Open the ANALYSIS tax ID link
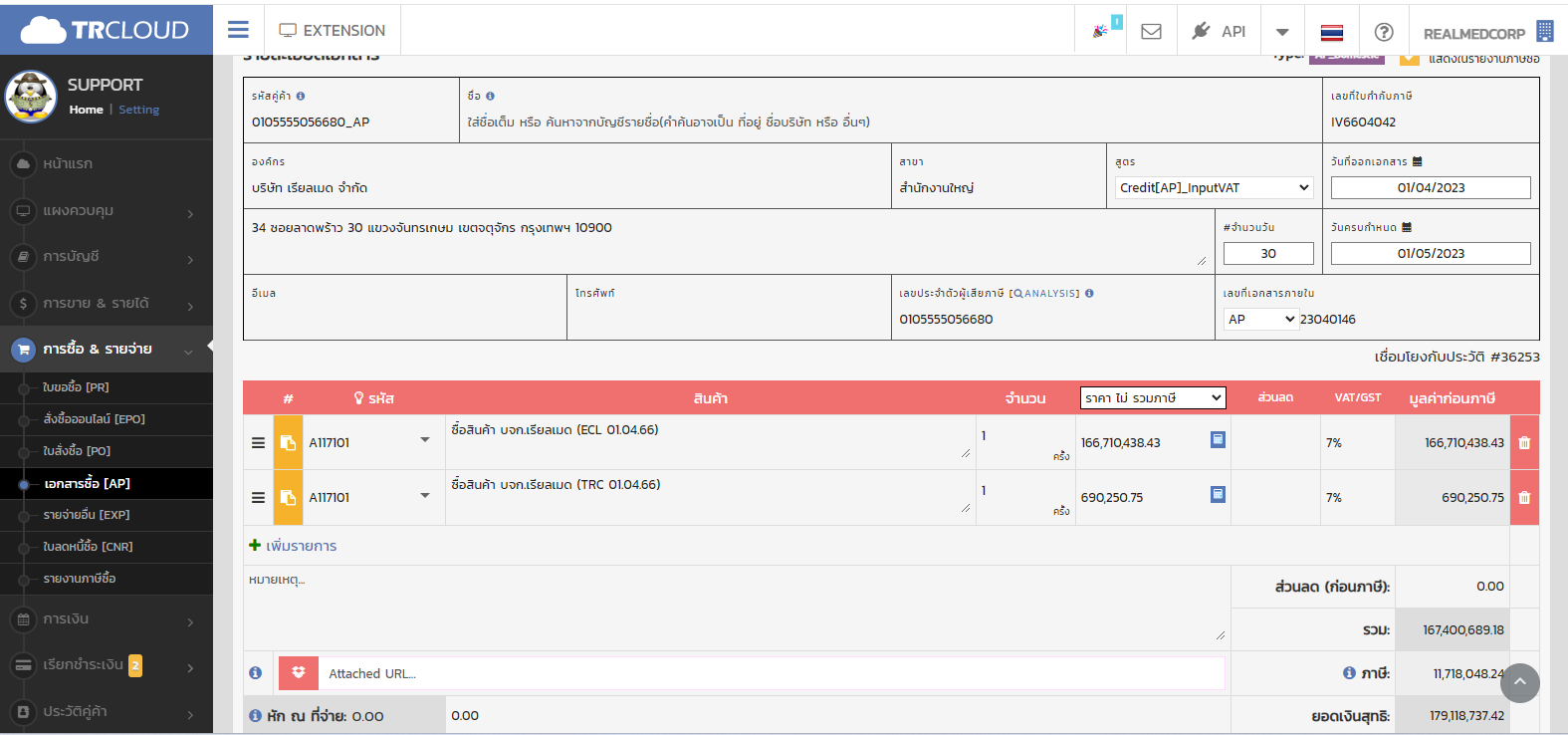Image resolution: width=1568 pixels, height=735 pixels. [x=1044, y=293]
